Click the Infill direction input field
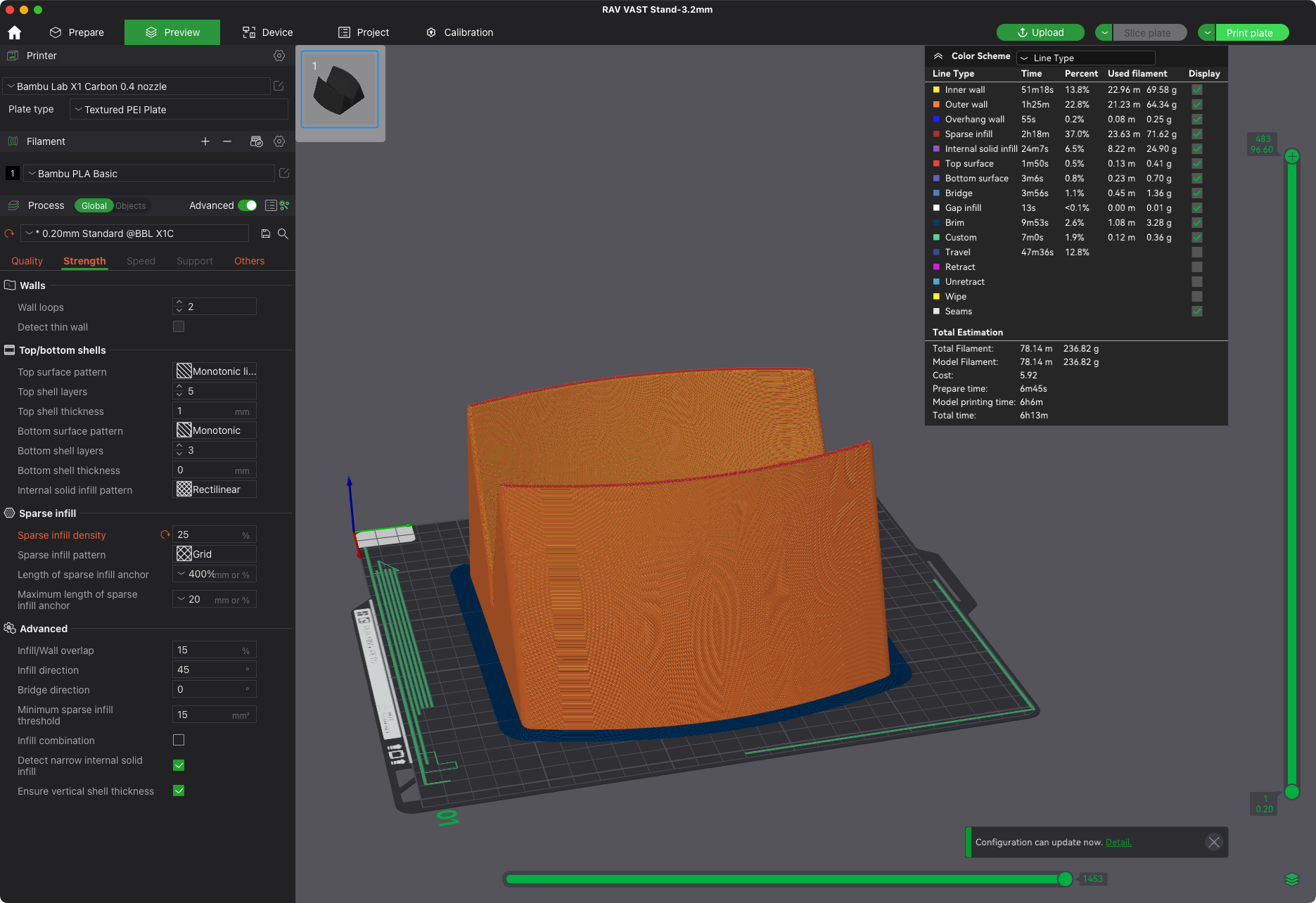Viewport: 1316px width, 903px height. click(x=215, y=670)
